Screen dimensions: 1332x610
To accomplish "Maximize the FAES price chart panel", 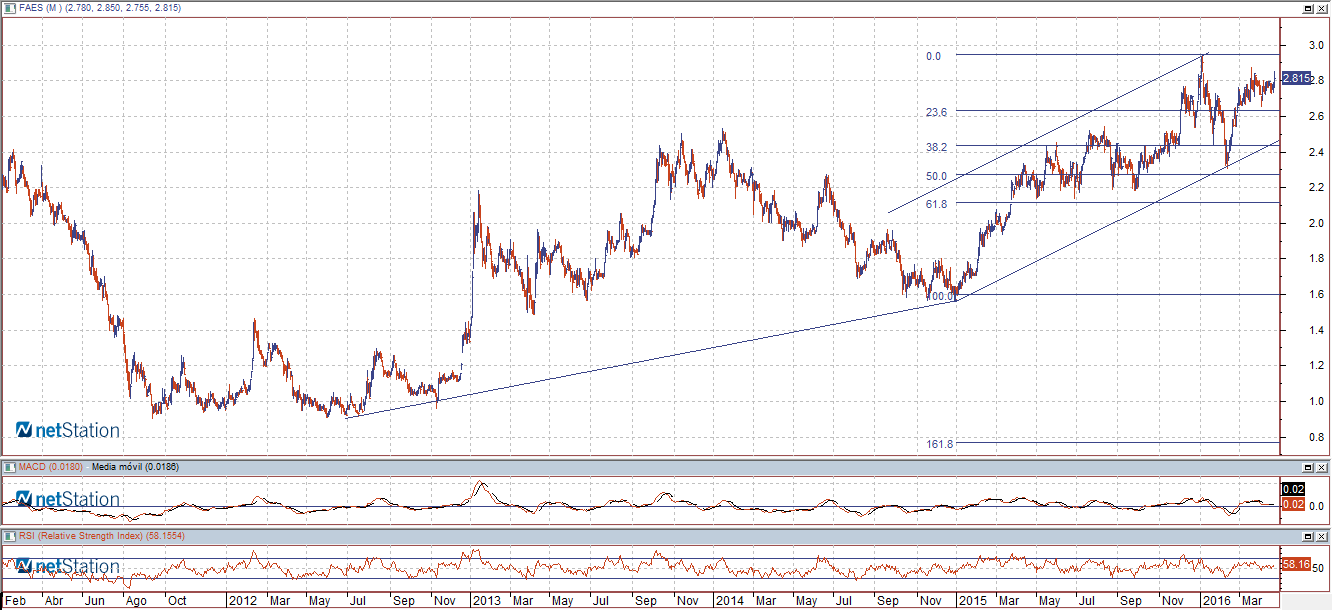I will pyautogui.click(x=1308, y=8).
